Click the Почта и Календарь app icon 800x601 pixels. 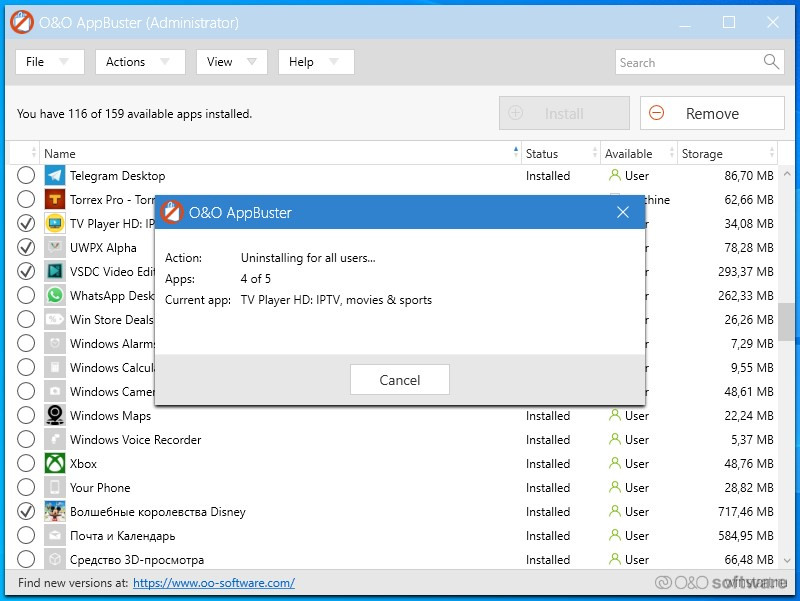pyautogui.click(x=55, y=535)
